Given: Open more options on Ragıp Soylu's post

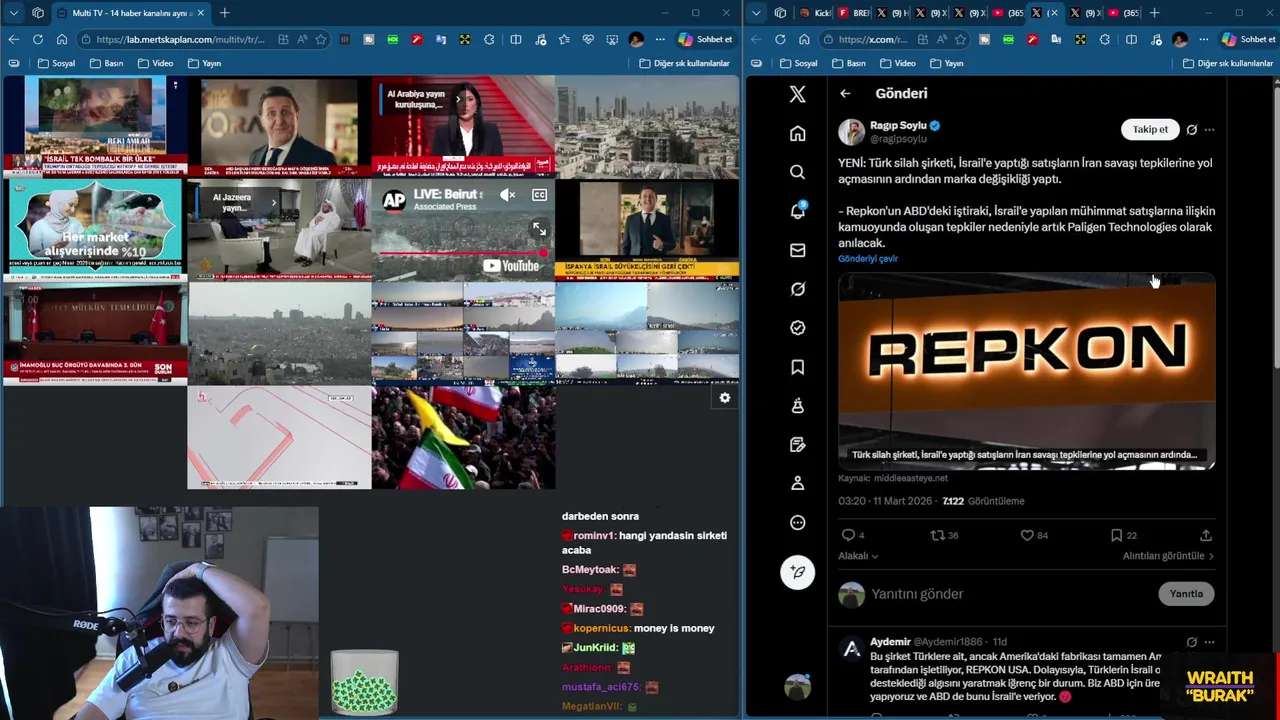Looking at the screenshot, I should pyautogui.click(x=1209, y=129).
